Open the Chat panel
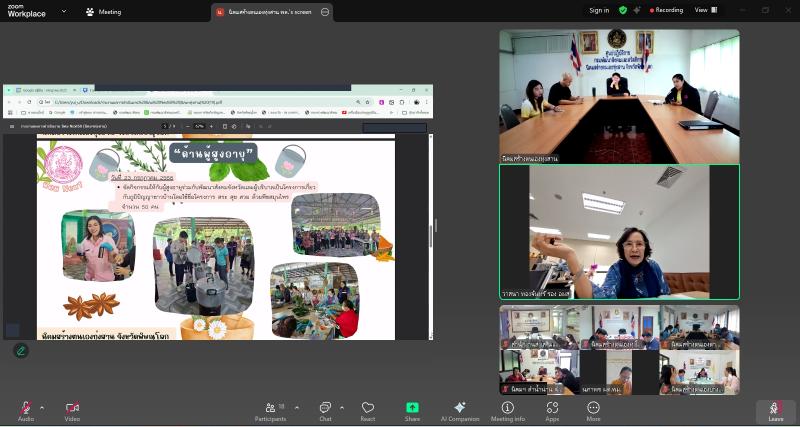The width and height of the screenshot is (800, 427). pyautogui.click(x=325, y=411)
